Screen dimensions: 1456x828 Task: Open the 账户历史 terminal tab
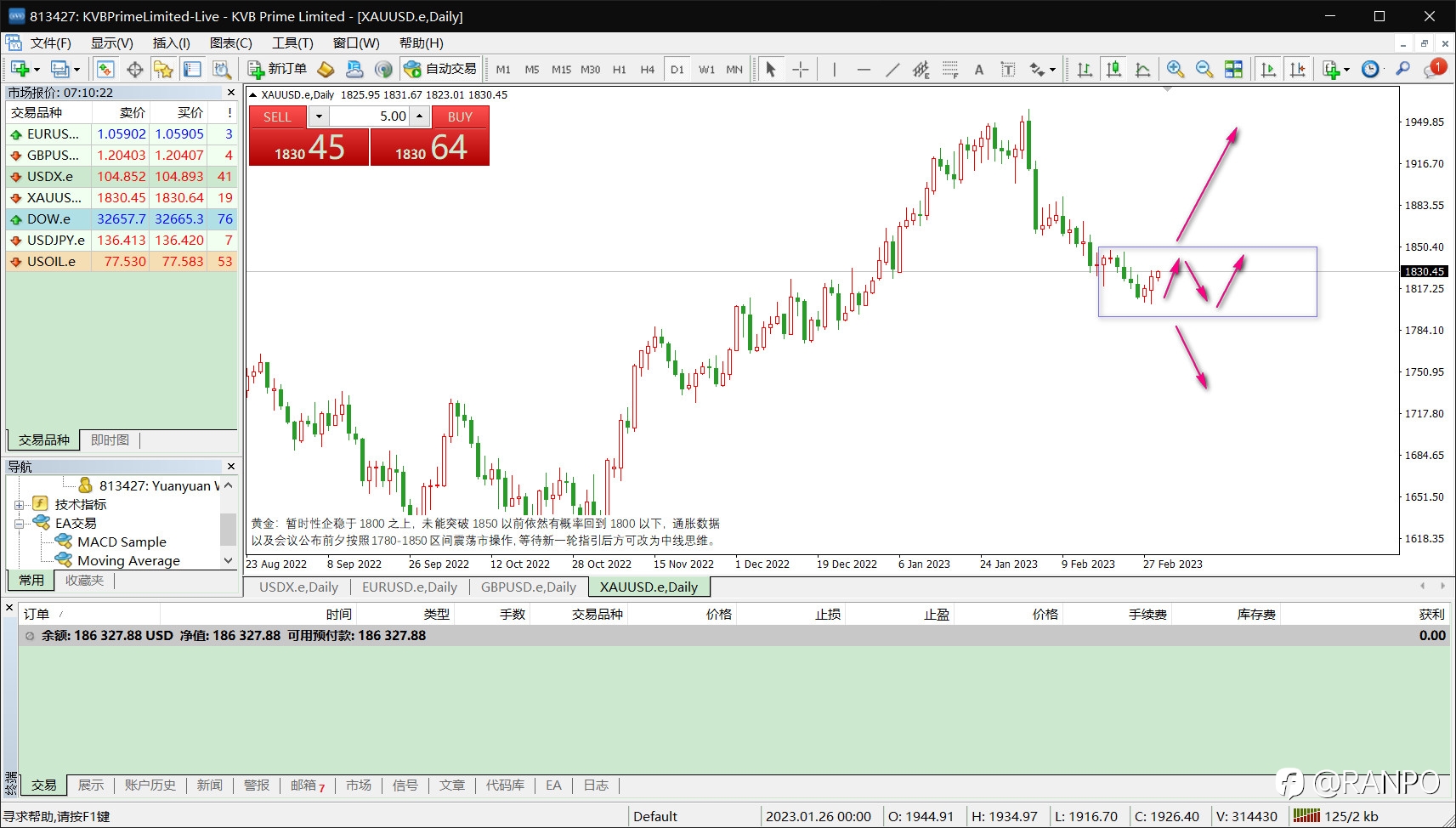(150, 785)
